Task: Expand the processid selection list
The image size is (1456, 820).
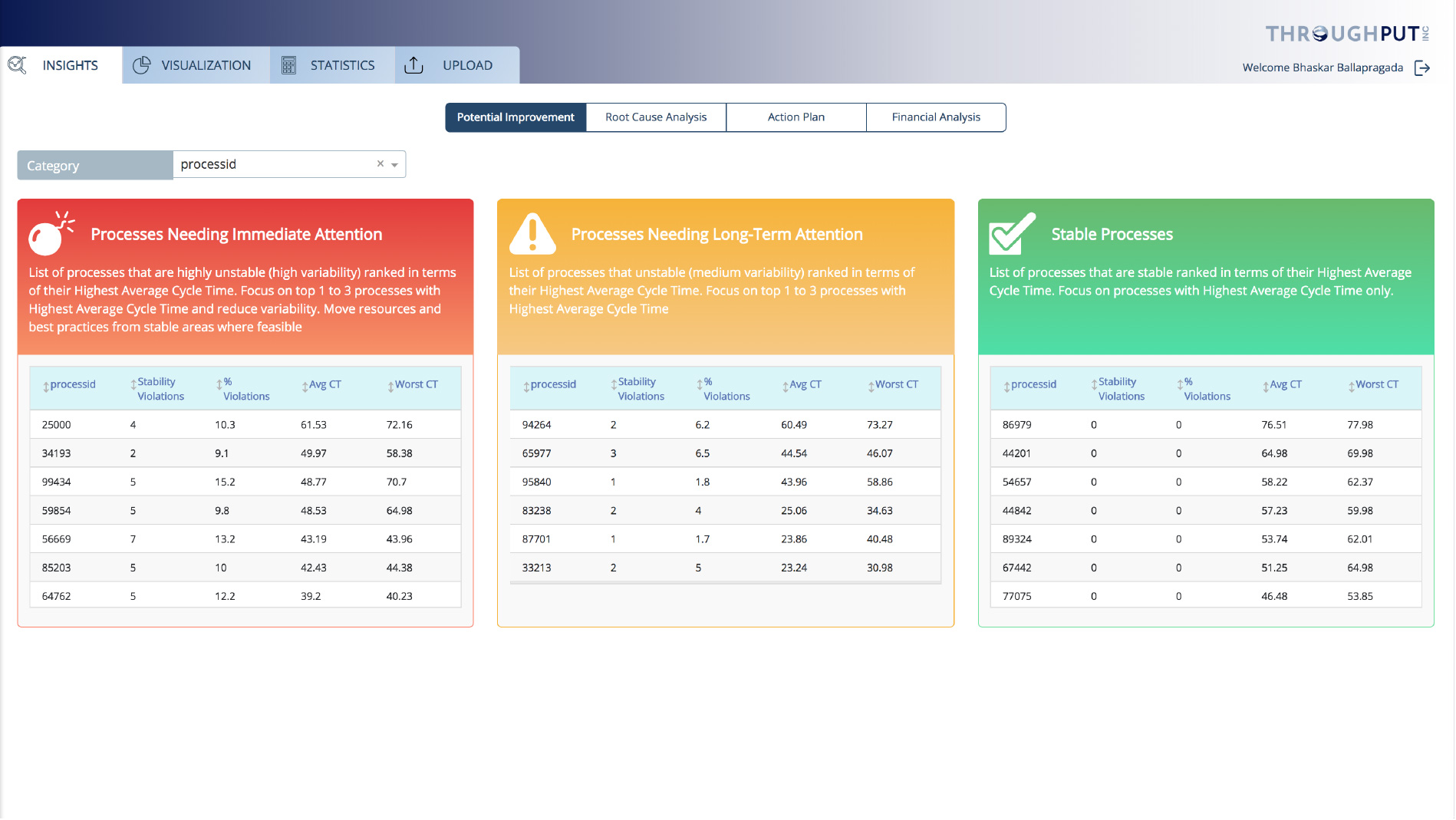Action: 395,164
